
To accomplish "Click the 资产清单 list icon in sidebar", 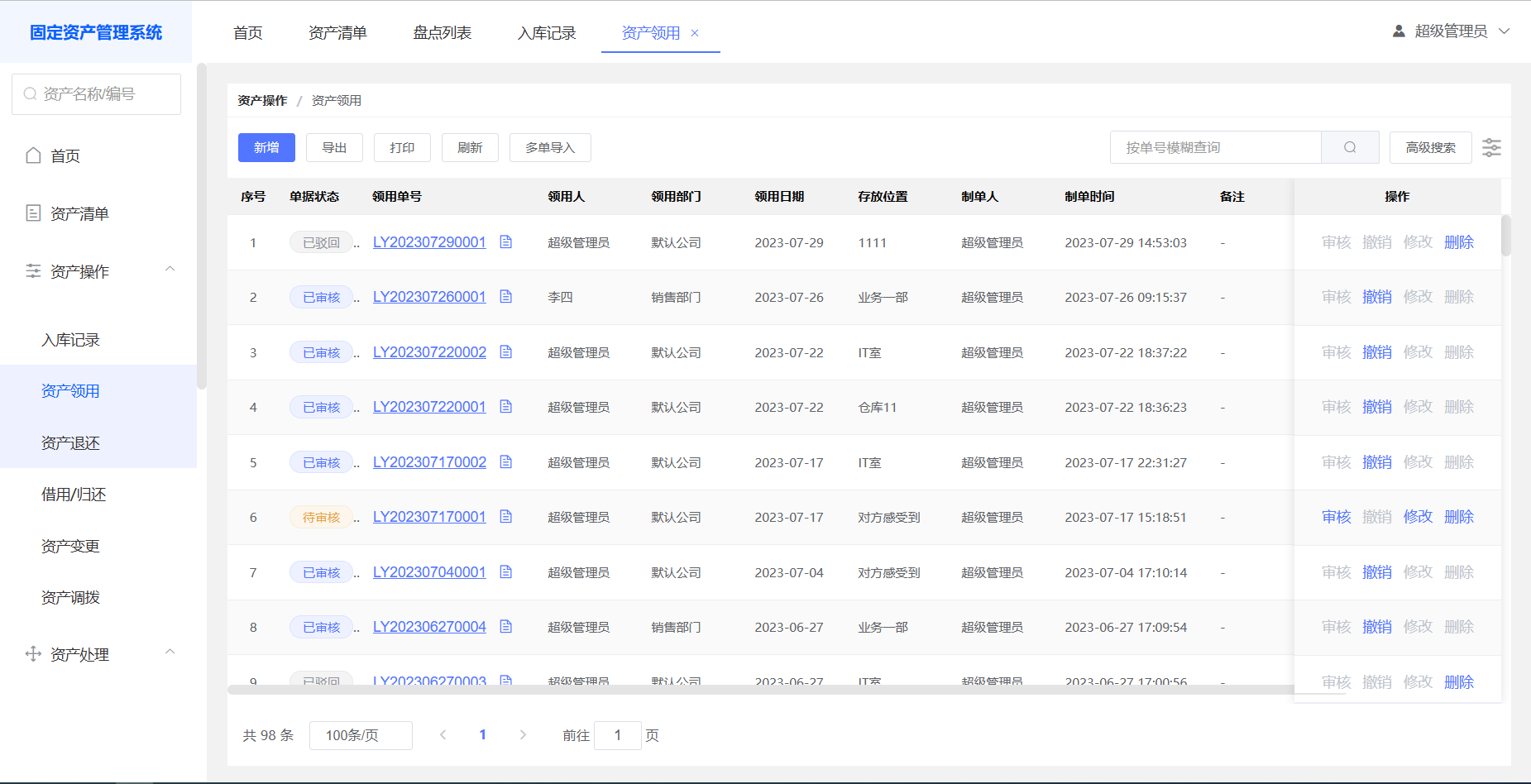I will 33,213.
